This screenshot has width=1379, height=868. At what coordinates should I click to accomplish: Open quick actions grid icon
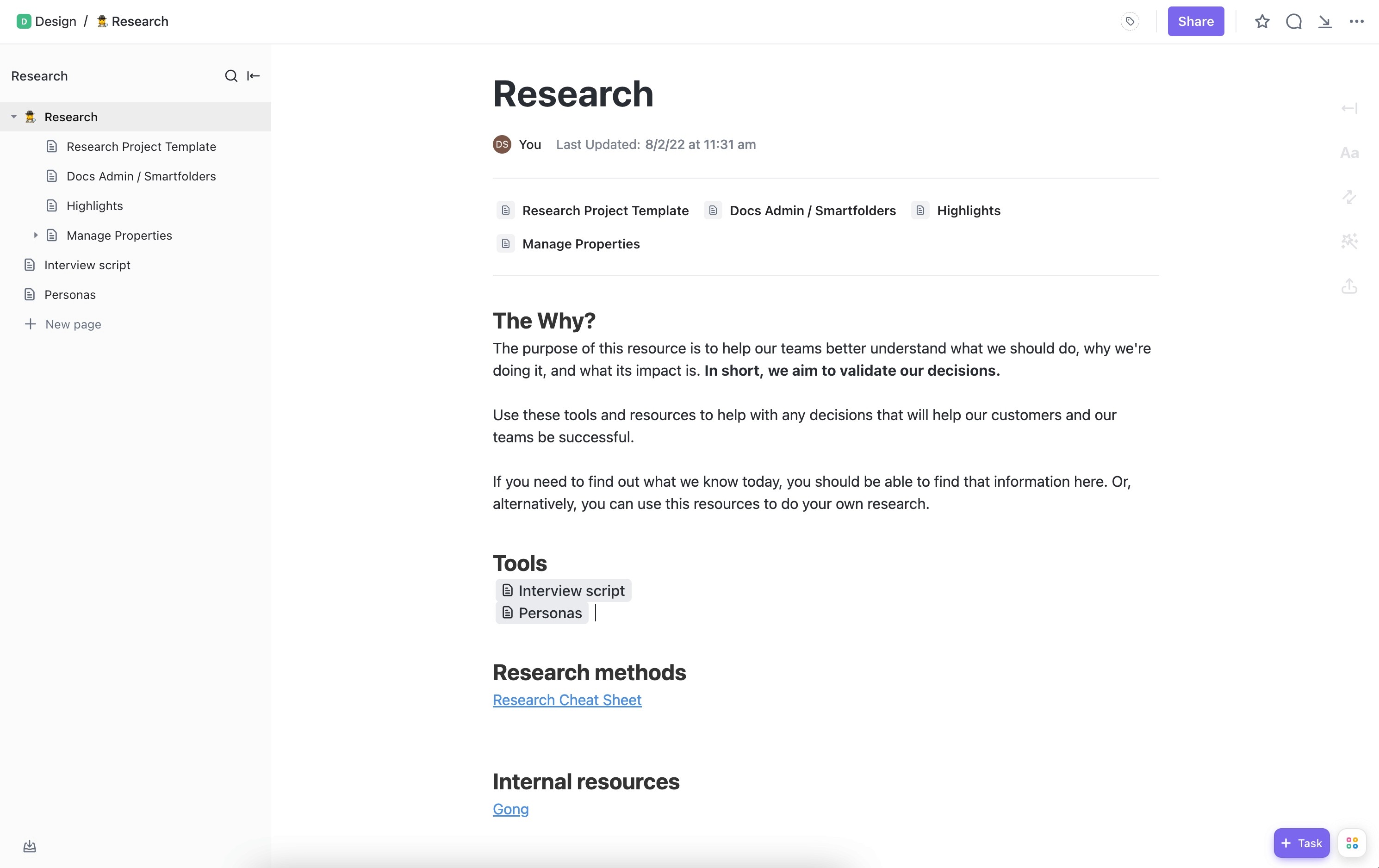tap(1352, 843)
